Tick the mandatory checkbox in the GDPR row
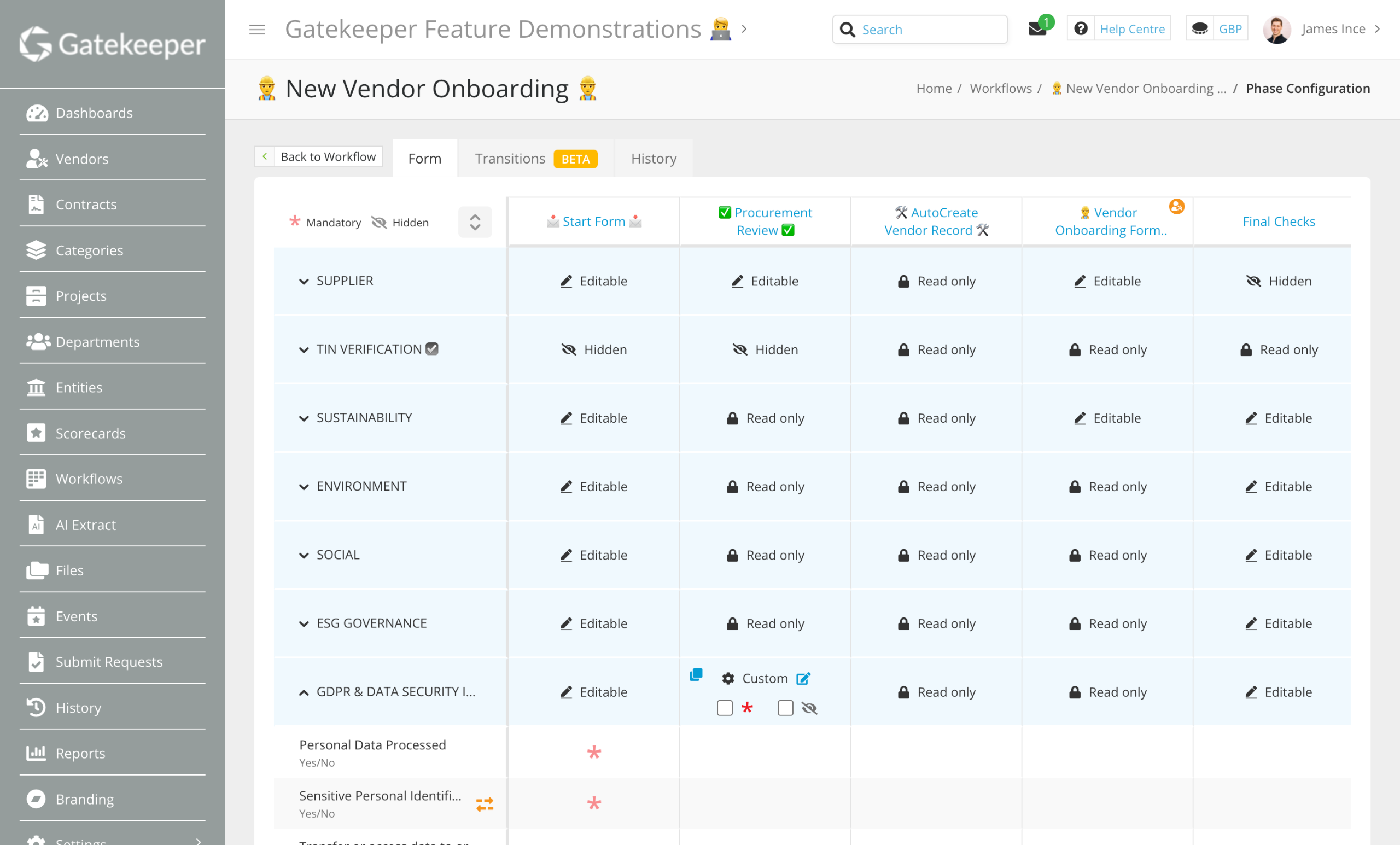Image resolution: width=1400 pixels, height=845 pixels. click(725, 708)
